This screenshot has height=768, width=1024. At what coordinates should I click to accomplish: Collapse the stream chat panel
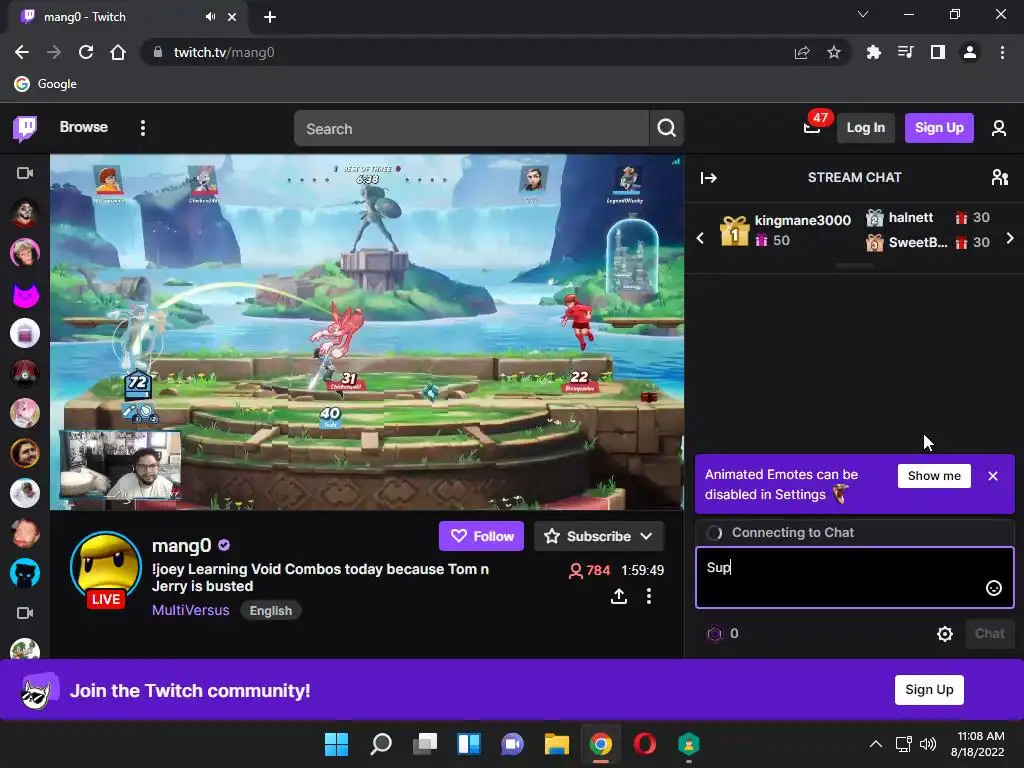709,178
